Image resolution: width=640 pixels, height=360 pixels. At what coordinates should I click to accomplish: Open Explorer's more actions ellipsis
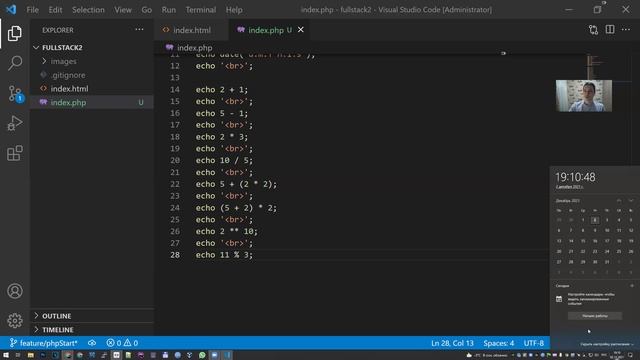tap(139, 29)
